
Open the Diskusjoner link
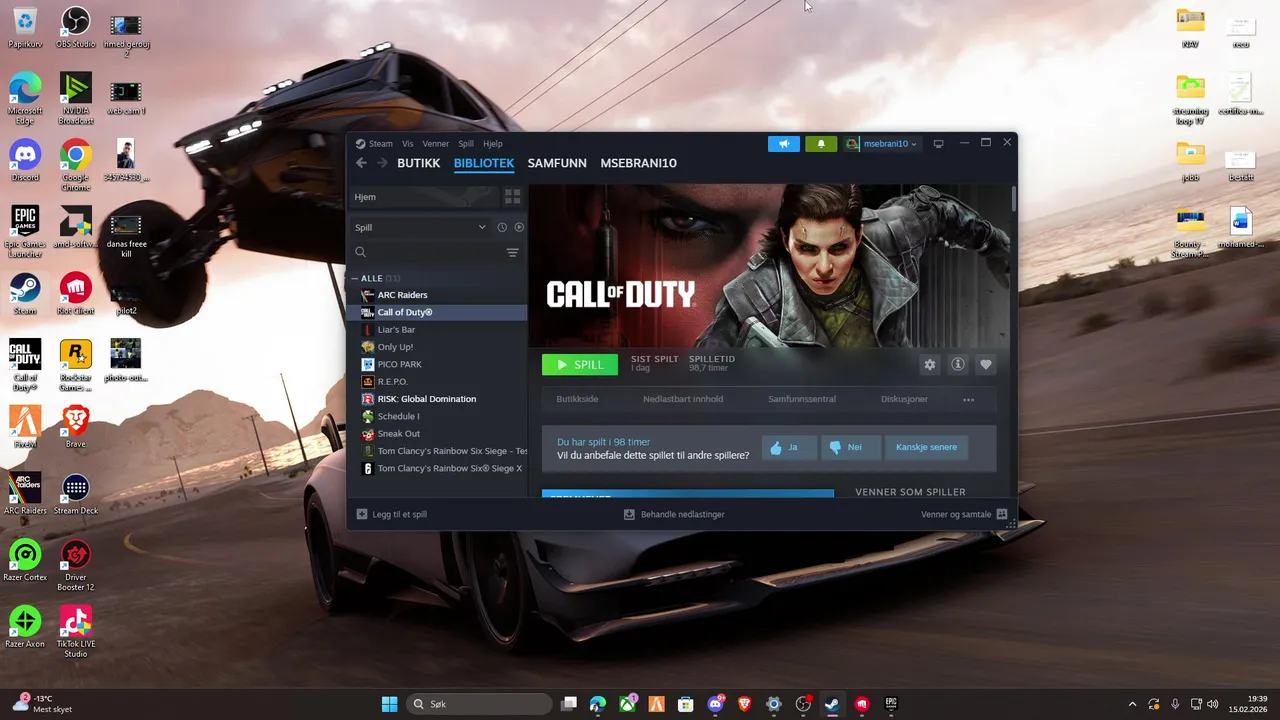click(904, 399)
